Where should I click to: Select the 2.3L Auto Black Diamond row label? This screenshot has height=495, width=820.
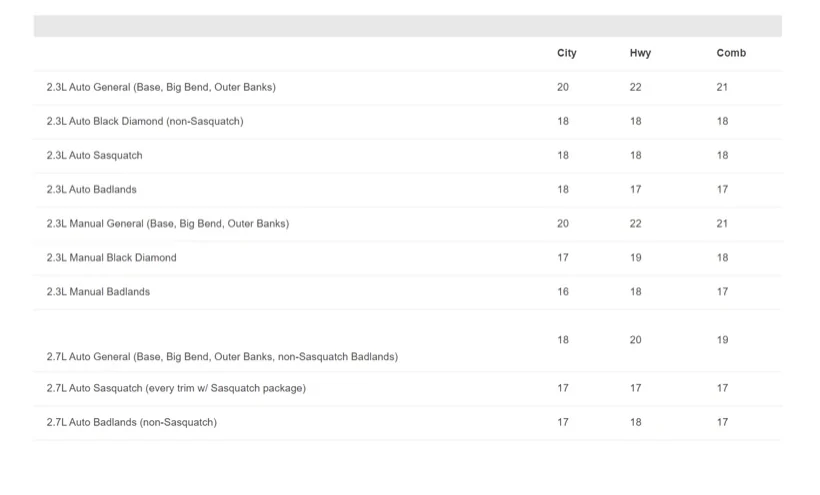(x=145, y=121)
